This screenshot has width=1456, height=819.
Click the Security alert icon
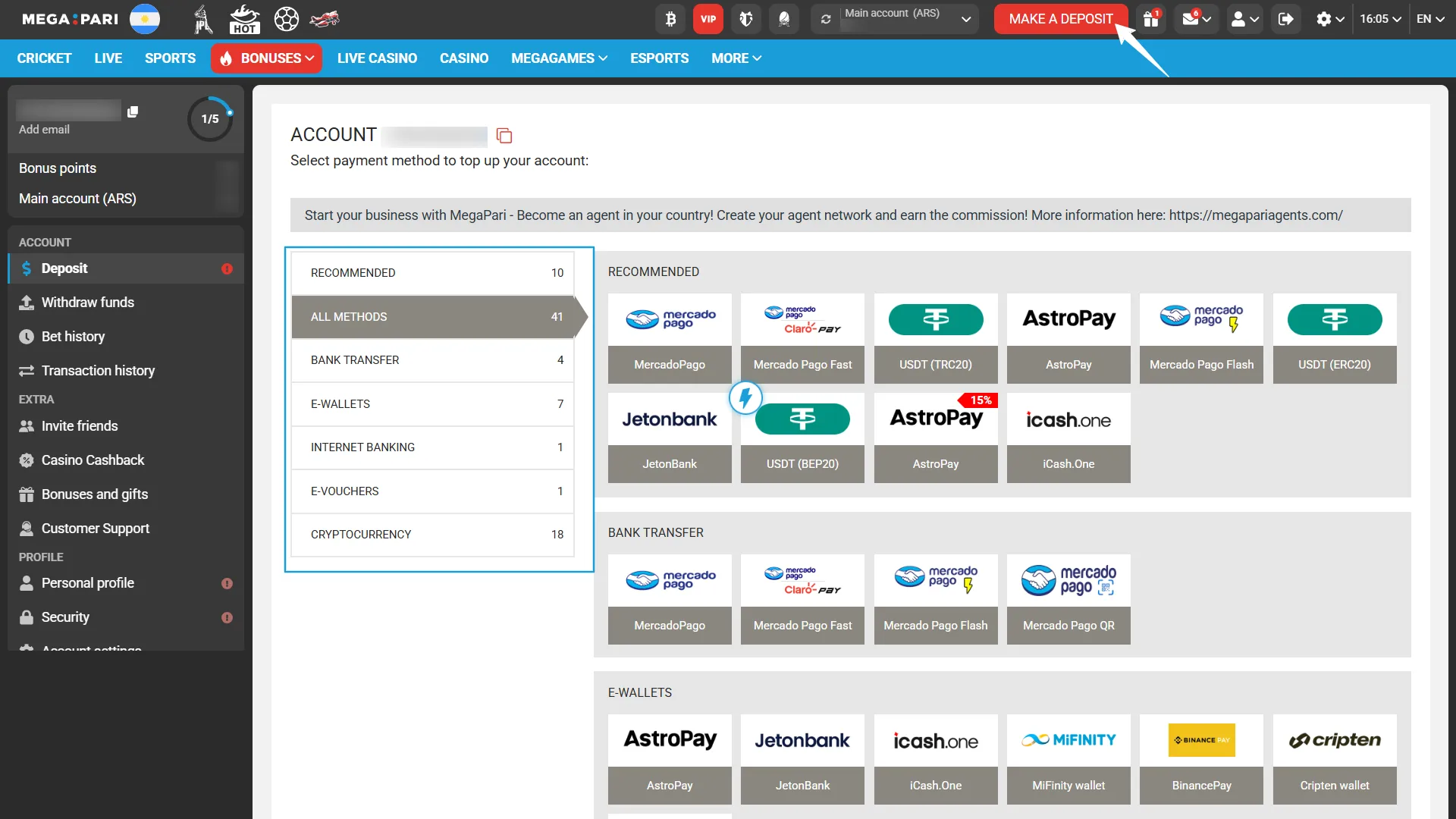[227, 618]
